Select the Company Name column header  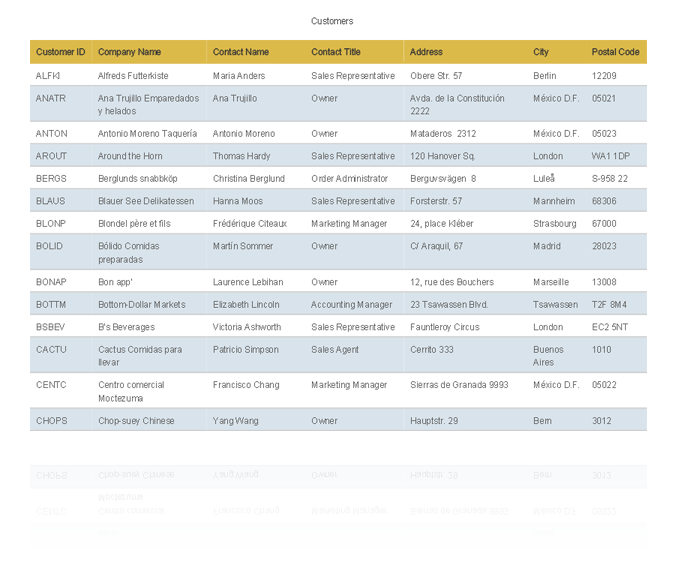click(129, 52)
